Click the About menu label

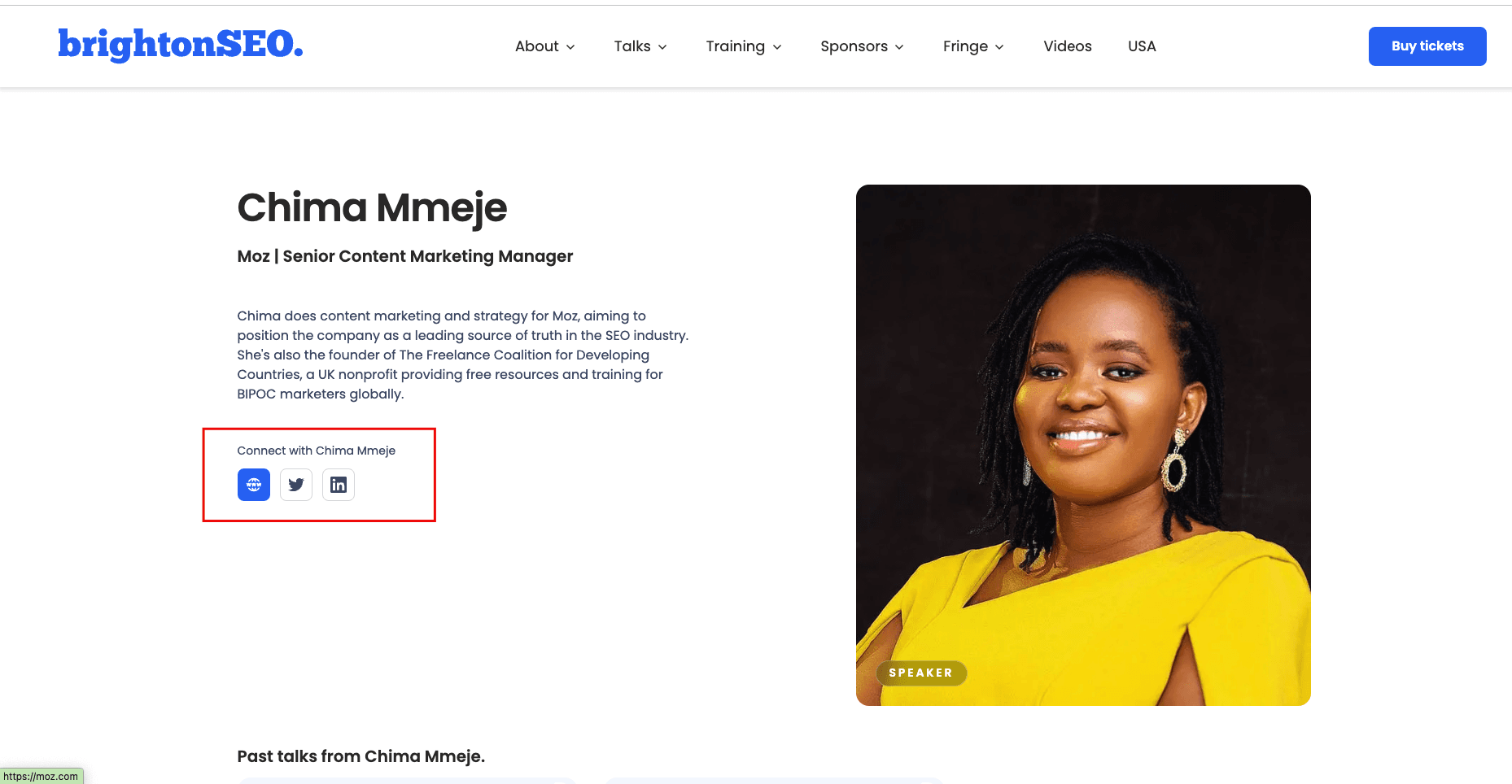coord(536,46)
